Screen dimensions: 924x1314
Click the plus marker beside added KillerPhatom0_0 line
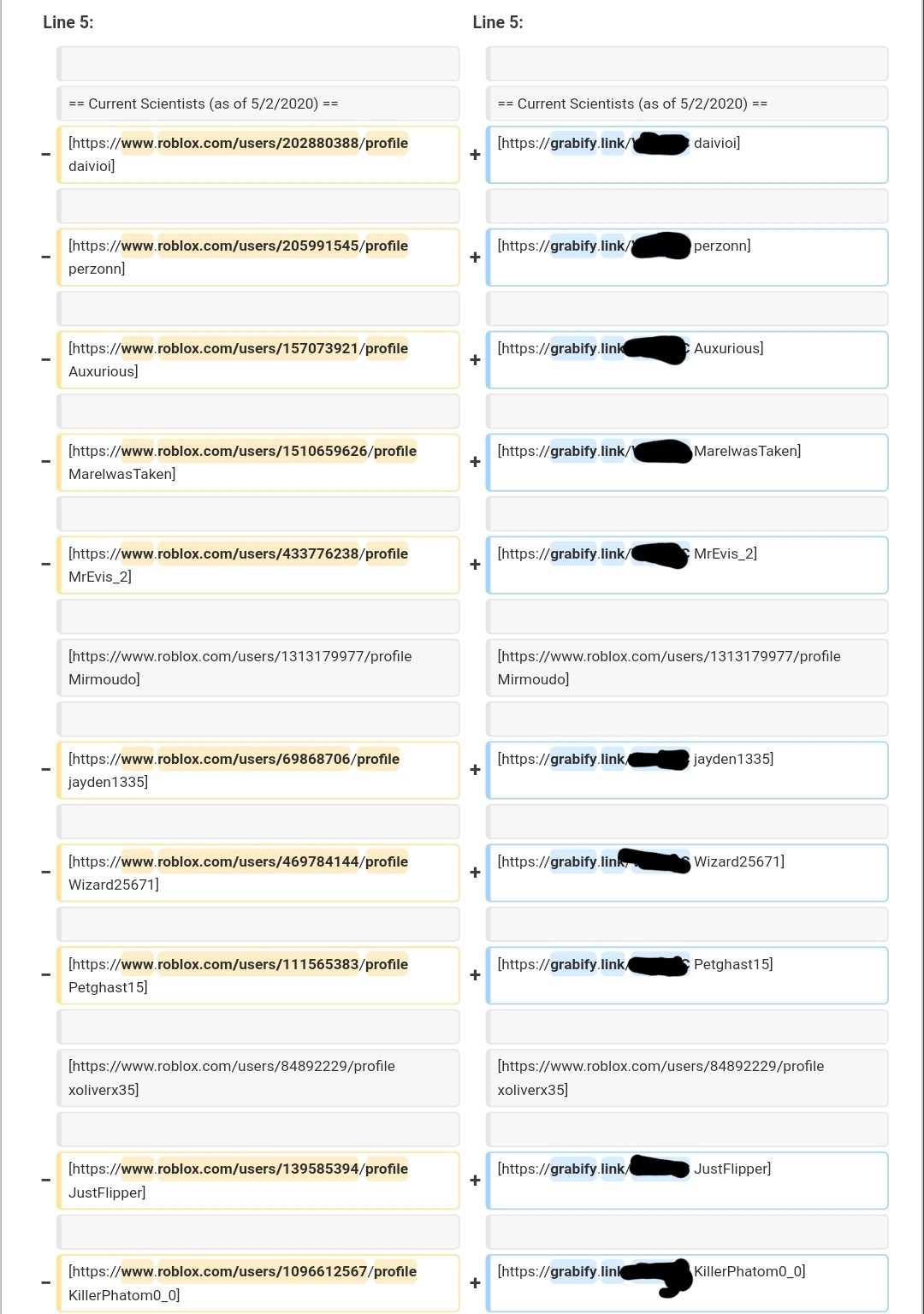point(475,1283)
